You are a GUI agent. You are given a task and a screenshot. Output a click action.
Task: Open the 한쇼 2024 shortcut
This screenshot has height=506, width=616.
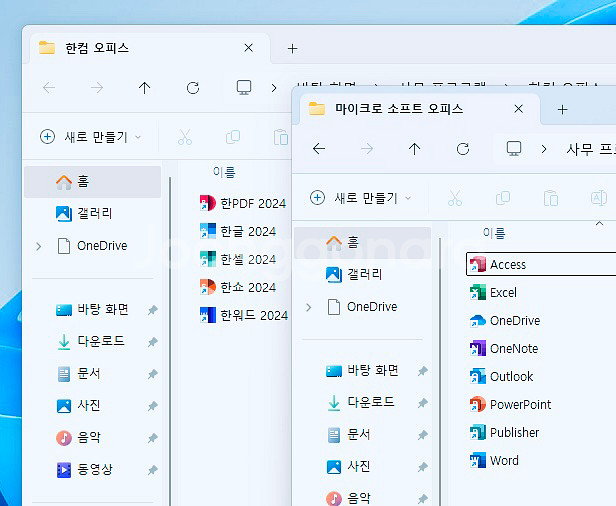click(x=238, y=287)
